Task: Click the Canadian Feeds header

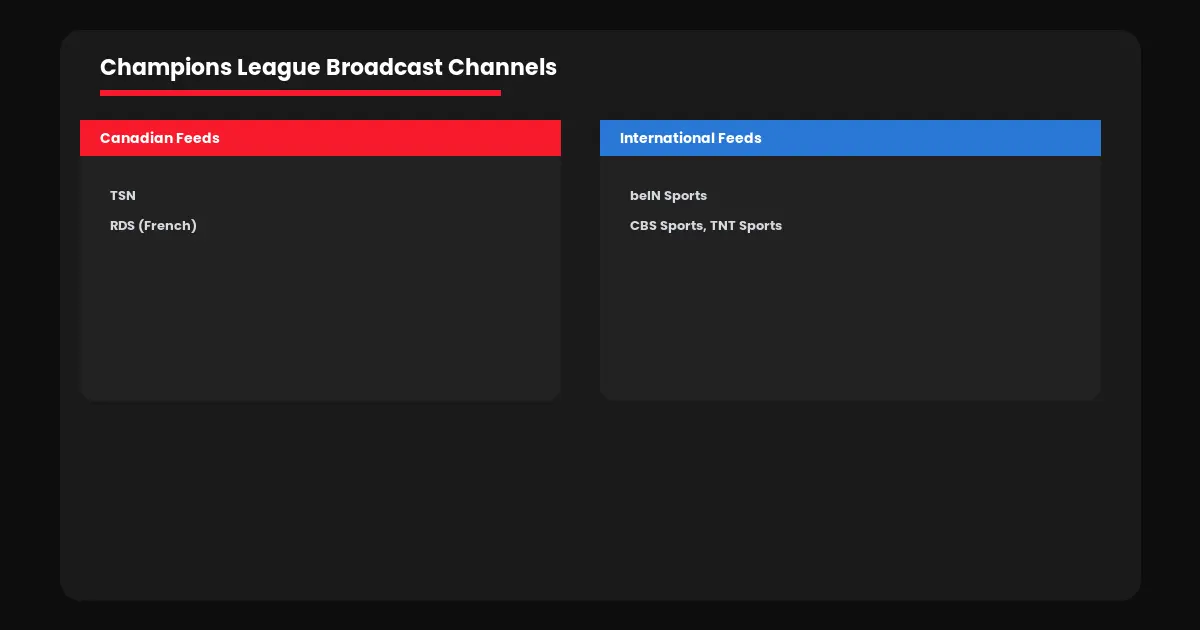Action: [320, 138]
